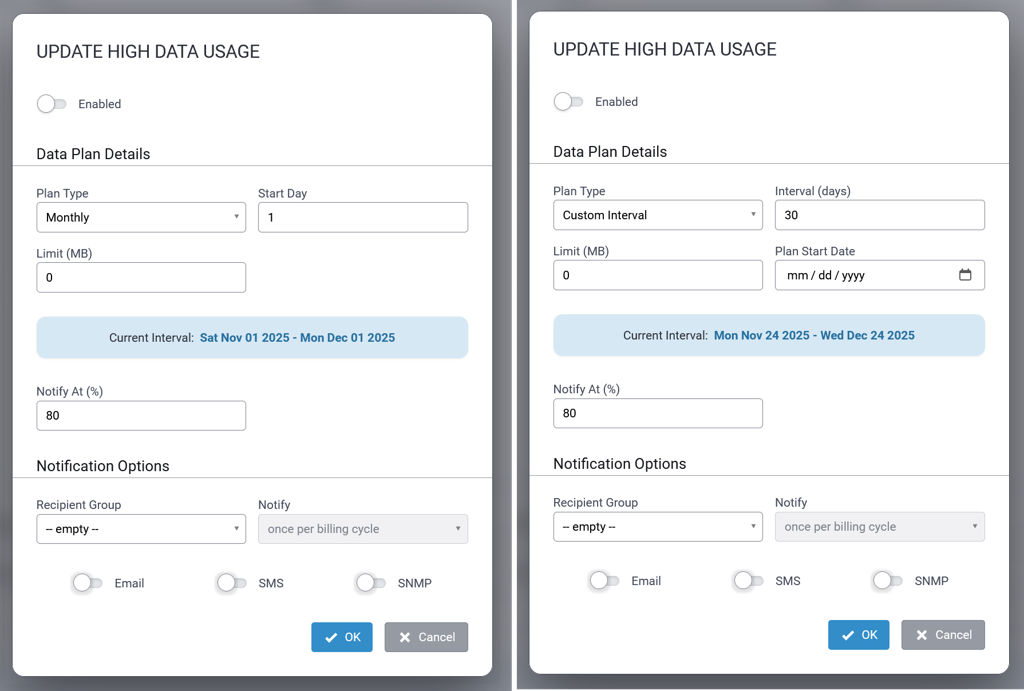Click Cancel in the Monthly plan dialog
This screenshot has width=1024, height=691.
click(x=426, y=637)
